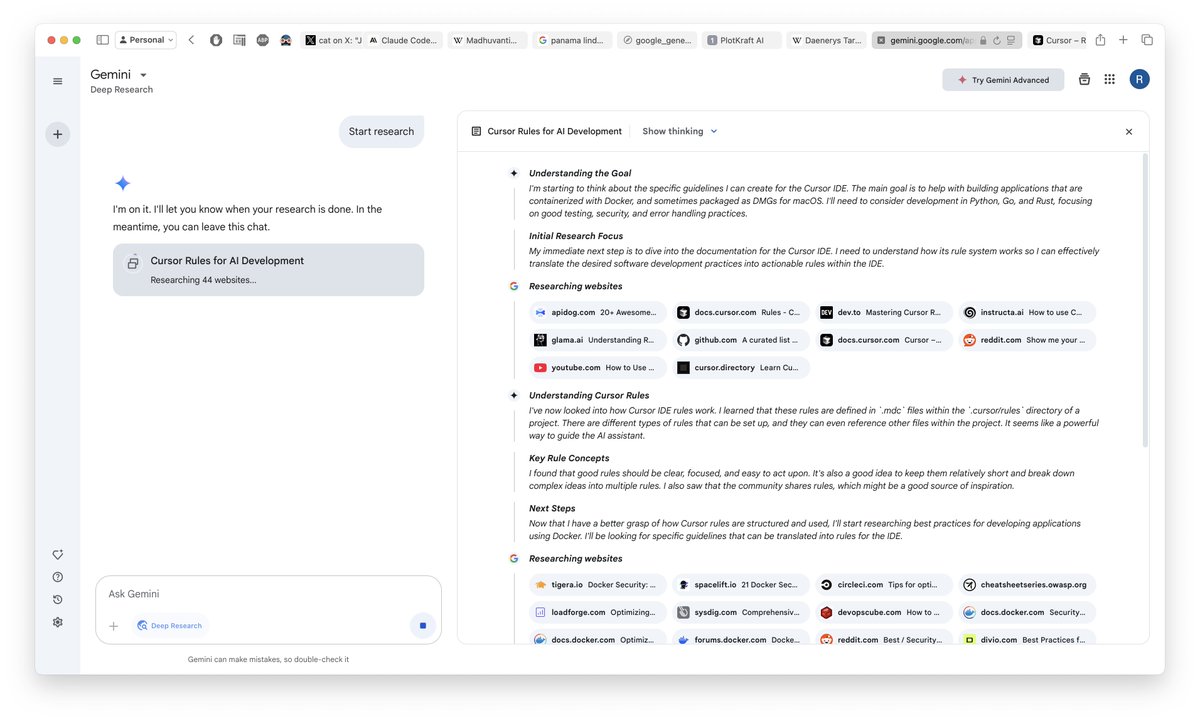This screenshot has height=721, width=1200.
Task: Open Gems heart icon in sidebar
Action: (x=58, y=555)
